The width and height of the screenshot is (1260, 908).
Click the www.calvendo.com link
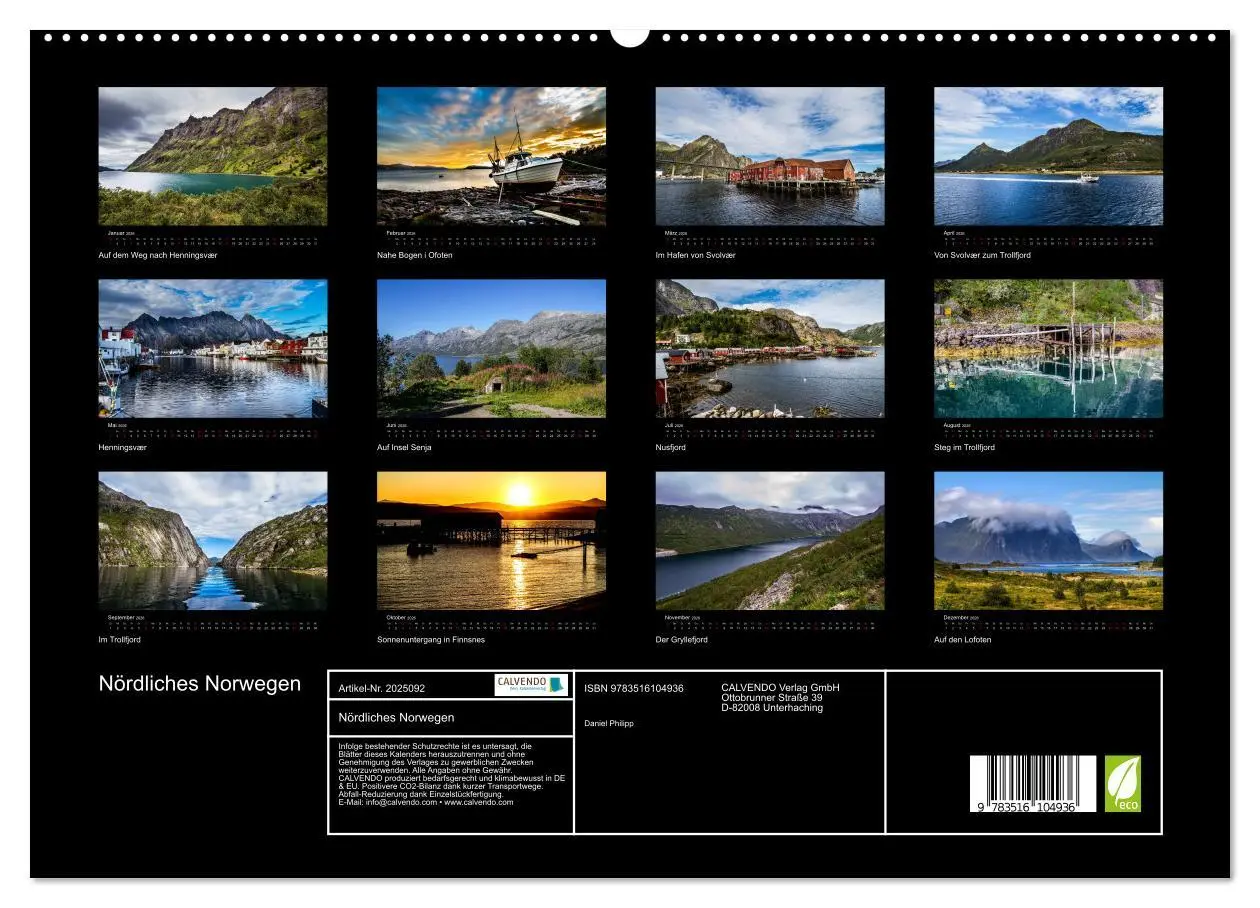[x=479, y=802]
